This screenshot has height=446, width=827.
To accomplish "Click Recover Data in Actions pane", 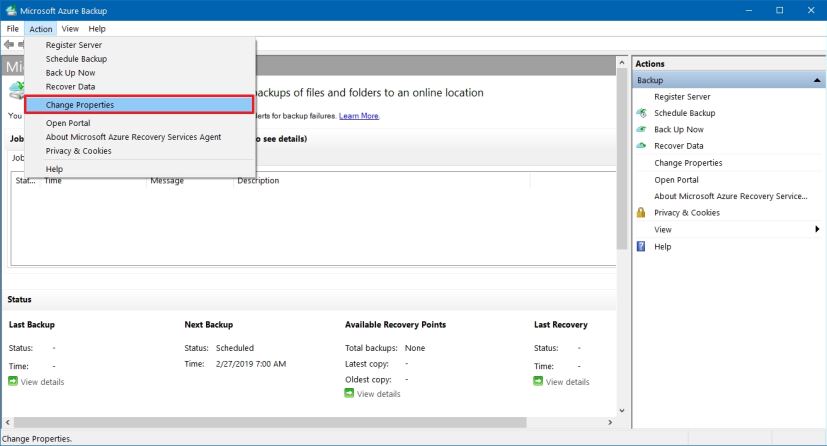I will click(679, 146).
